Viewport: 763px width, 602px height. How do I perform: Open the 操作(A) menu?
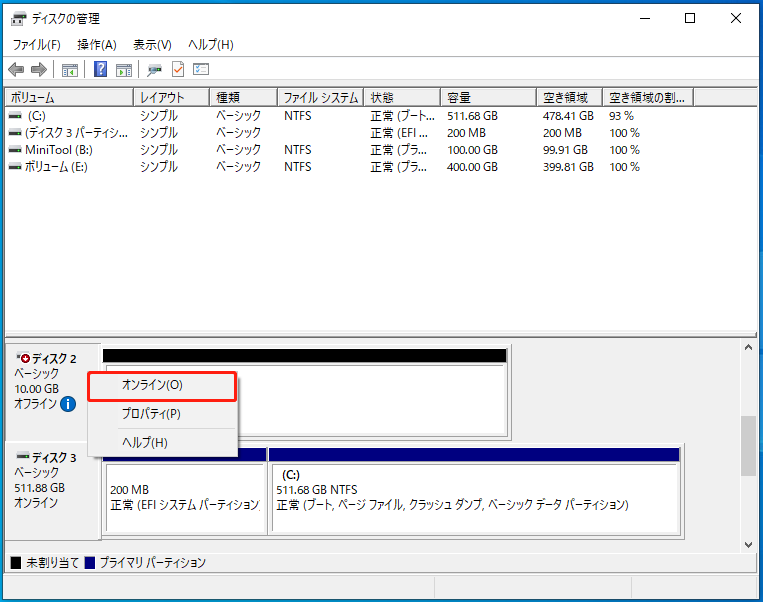(x=97, y=45)
